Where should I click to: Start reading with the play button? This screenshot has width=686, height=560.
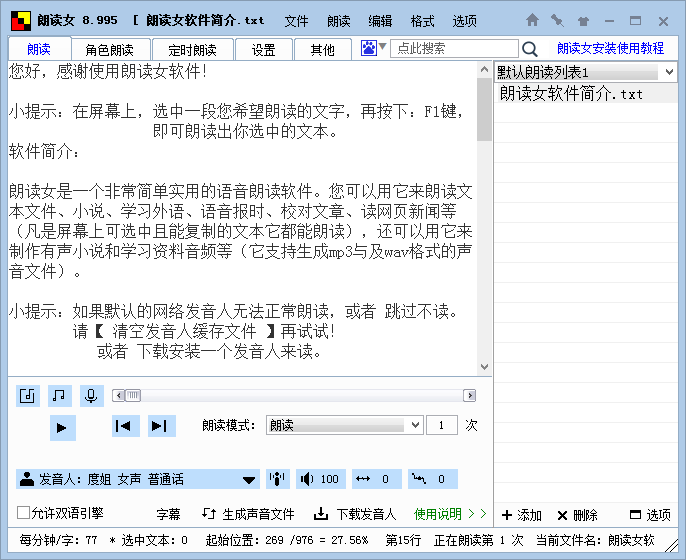tap(63, 427)
